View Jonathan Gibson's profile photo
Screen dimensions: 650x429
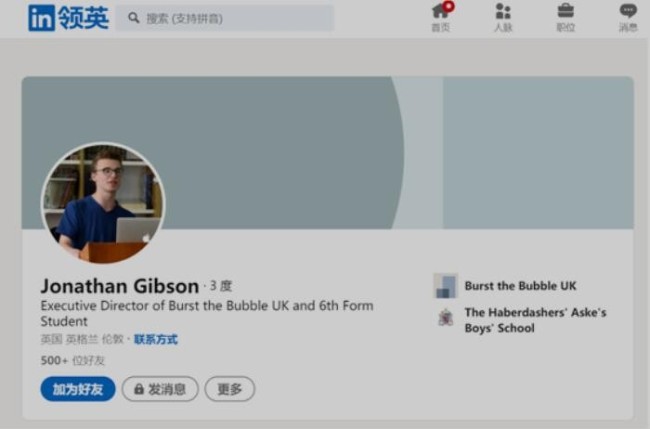(103, 204)
